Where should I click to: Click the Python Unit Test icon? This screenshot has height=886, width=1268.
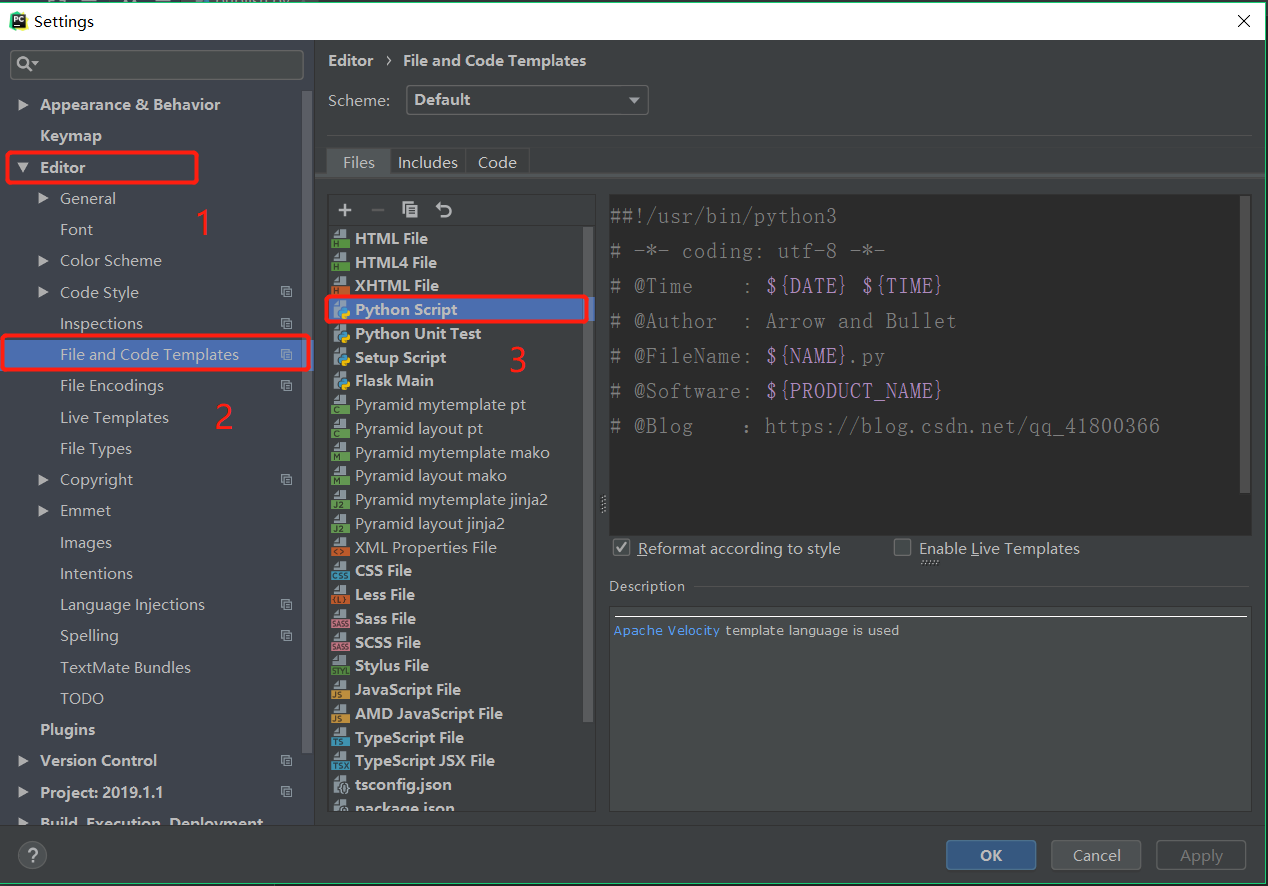pyautogui.click(x=340, y=334)
